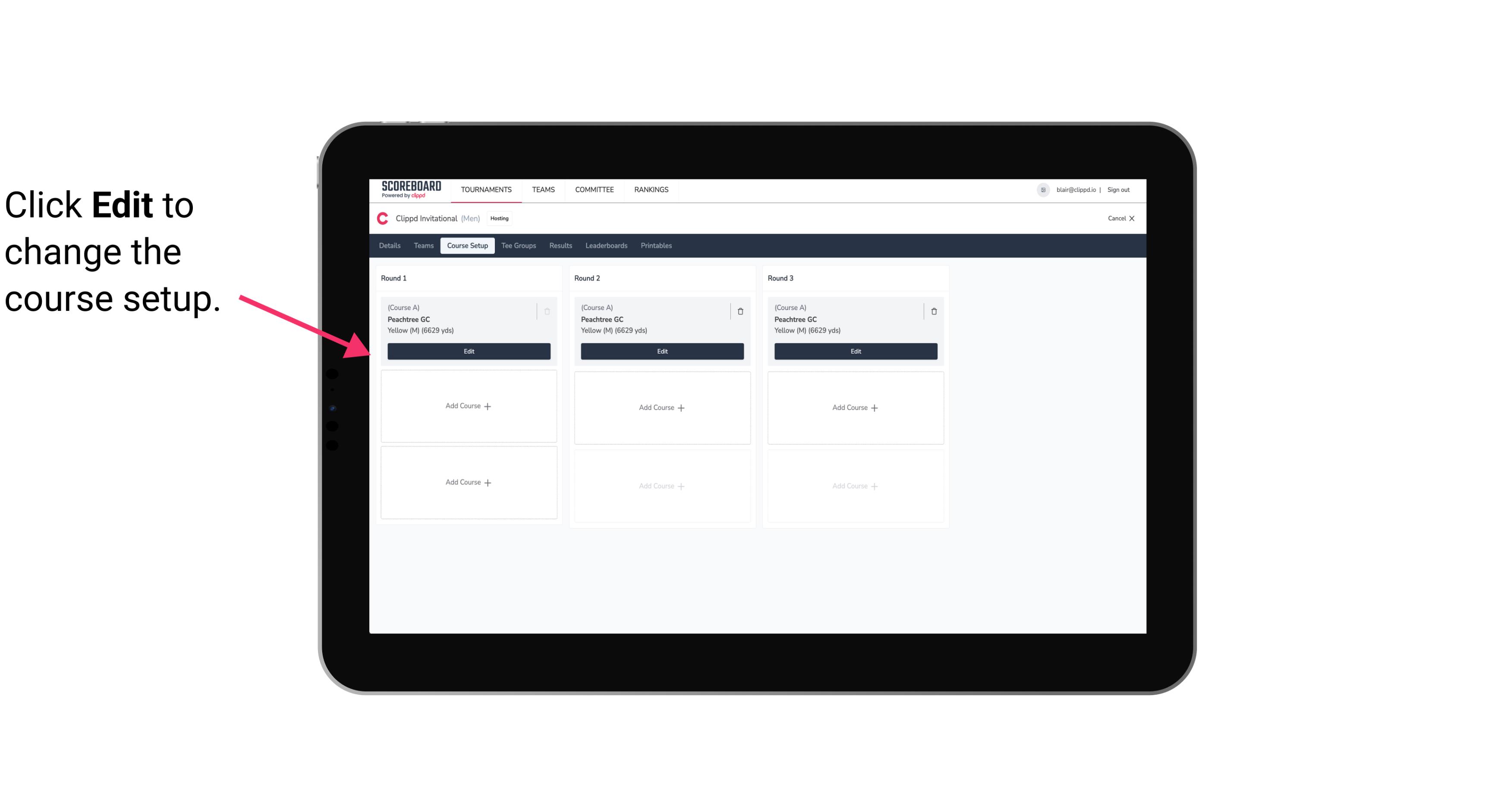The width and height of the screenshot is (1510, 812).
Task: Click the Details tab
Action: [x=391, y=245]
